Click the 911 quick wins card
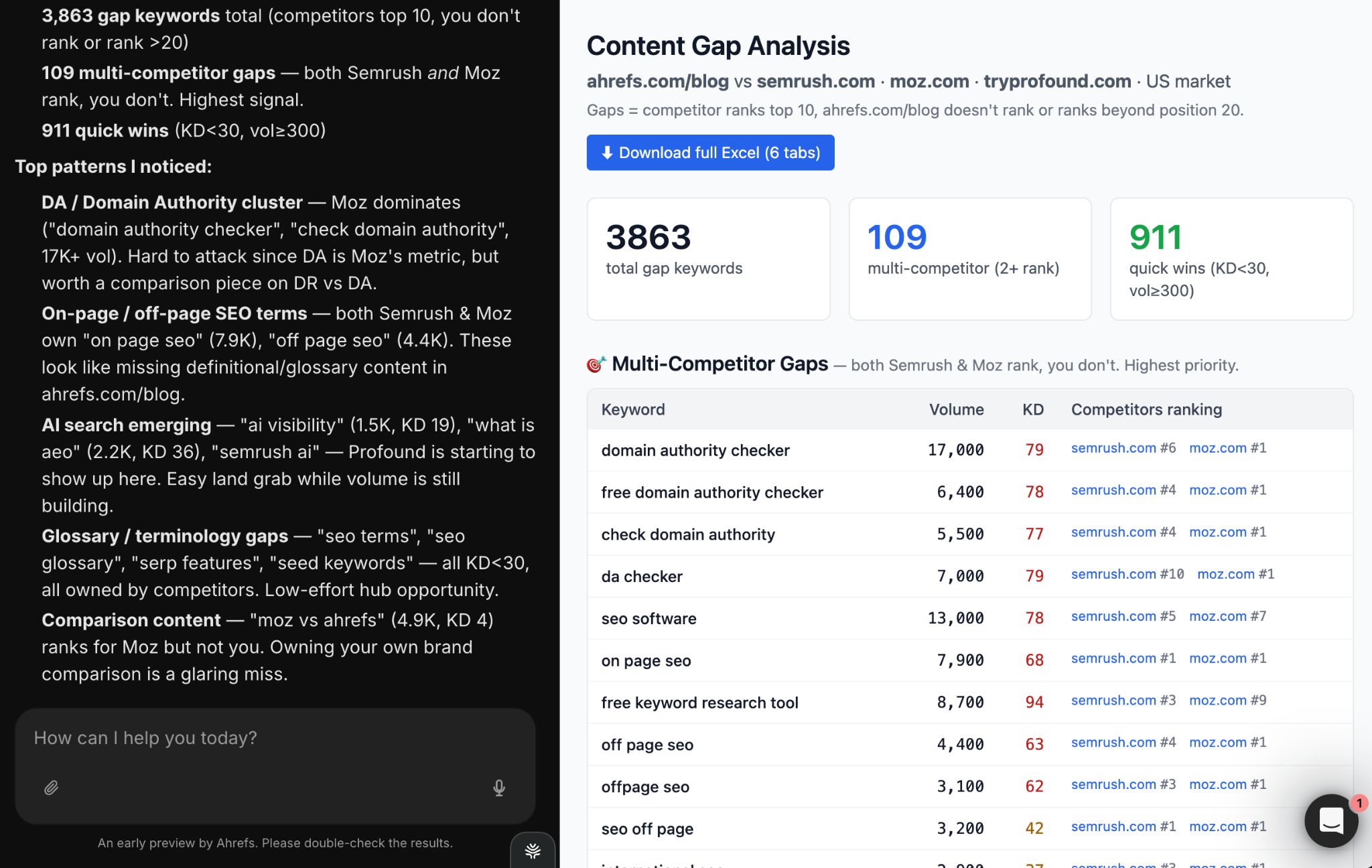1372x868 pixels. pyautogui.click(x=1231, y=258)
